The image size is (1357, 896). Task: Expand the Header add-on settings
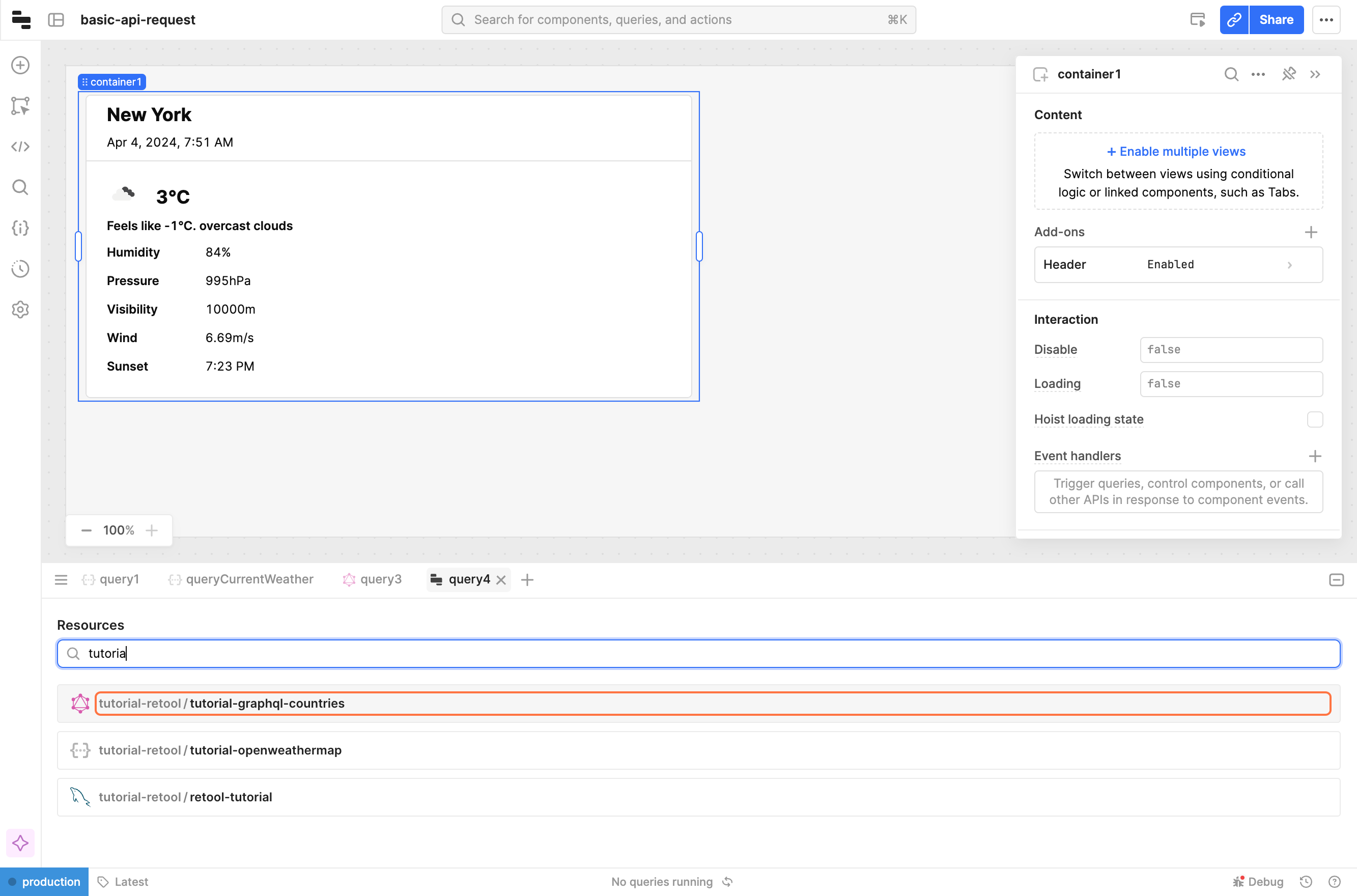1178,265
